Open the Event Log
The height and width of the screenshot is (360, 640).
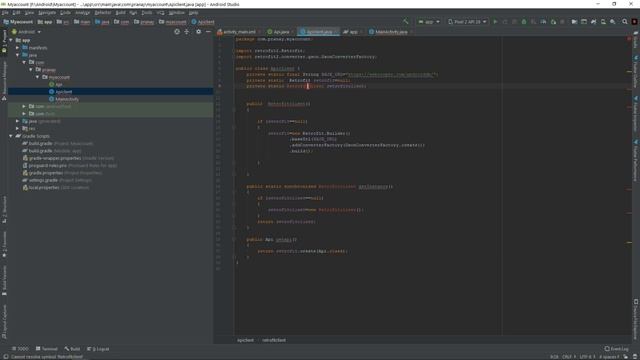tap(616, 349)
